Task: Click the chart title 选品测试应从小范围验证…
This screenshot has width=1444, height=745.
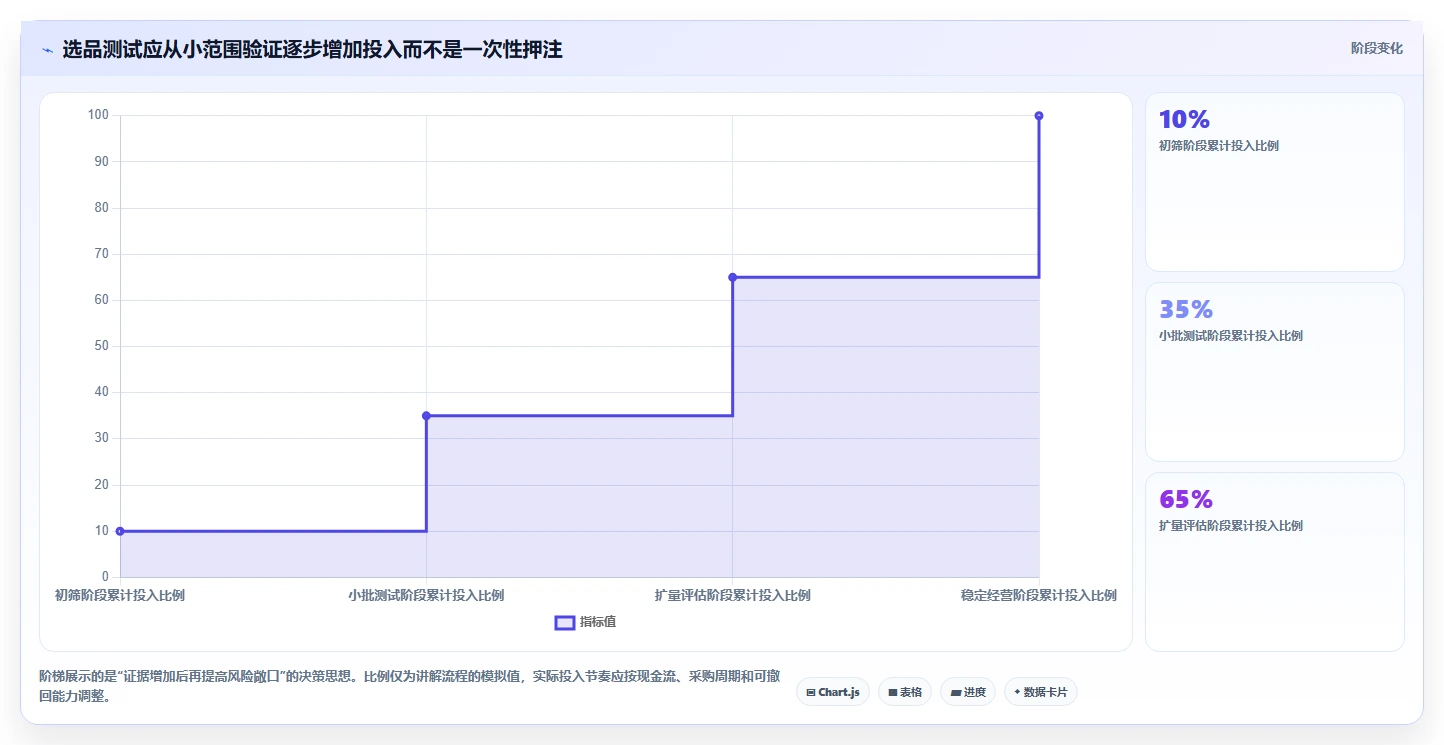Action: [312, 50]
